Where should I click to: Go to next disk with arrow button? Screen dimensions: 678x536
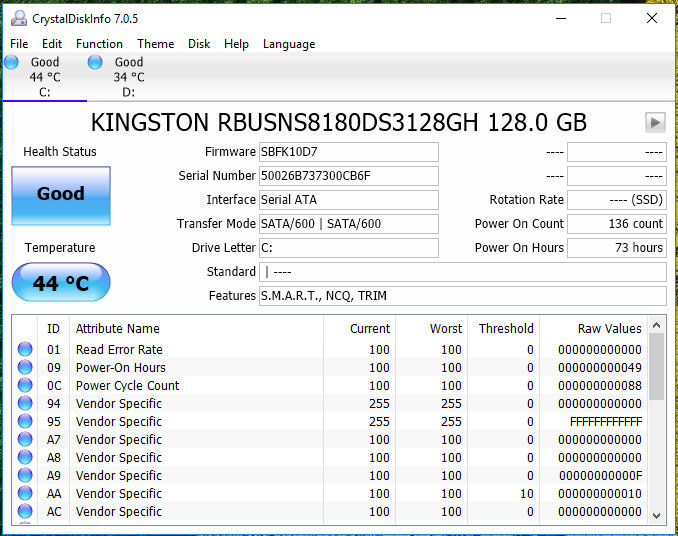tap(655, 122)
